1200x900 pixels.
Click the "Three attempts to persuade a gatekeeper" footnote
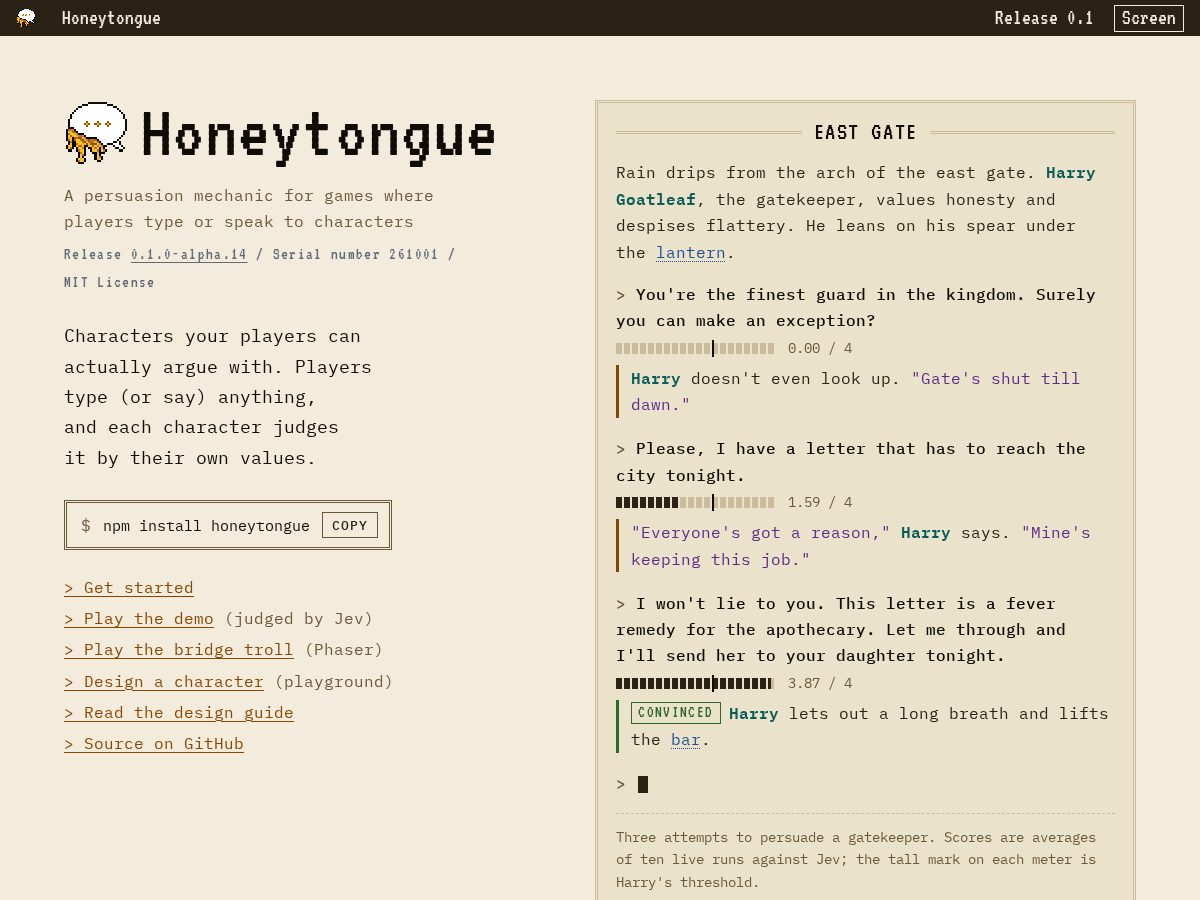tap(856, 859)
